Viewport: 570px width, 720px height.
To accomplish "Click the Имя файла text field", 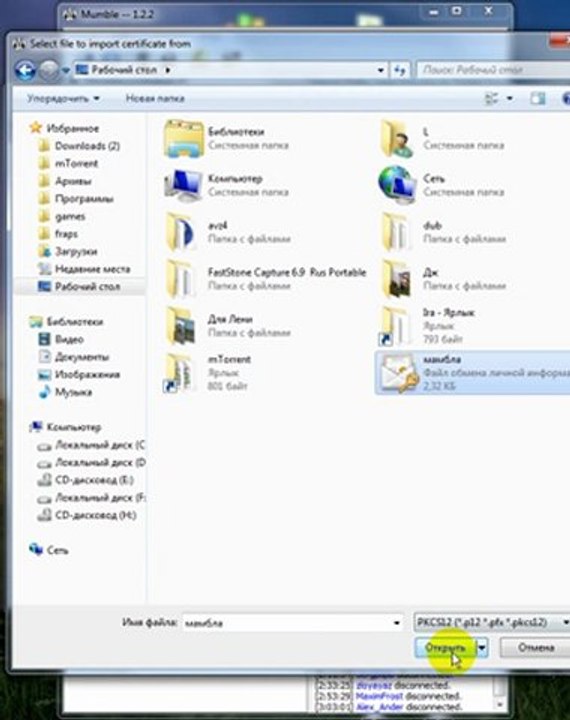I will tap(287, 623).
